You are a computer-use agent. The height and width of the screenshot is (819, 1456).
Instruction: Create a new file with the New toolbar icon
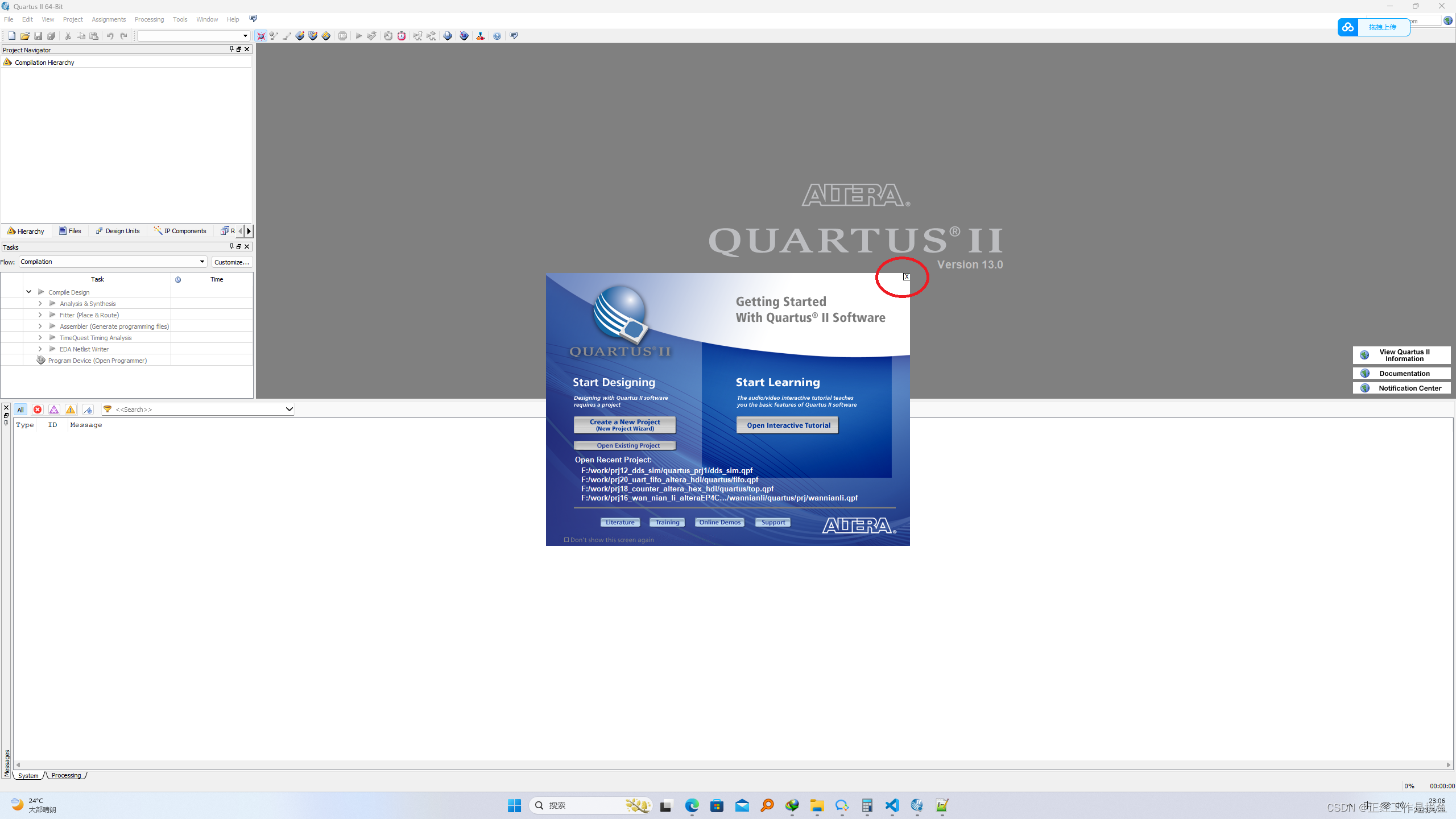tap(11, 35)
